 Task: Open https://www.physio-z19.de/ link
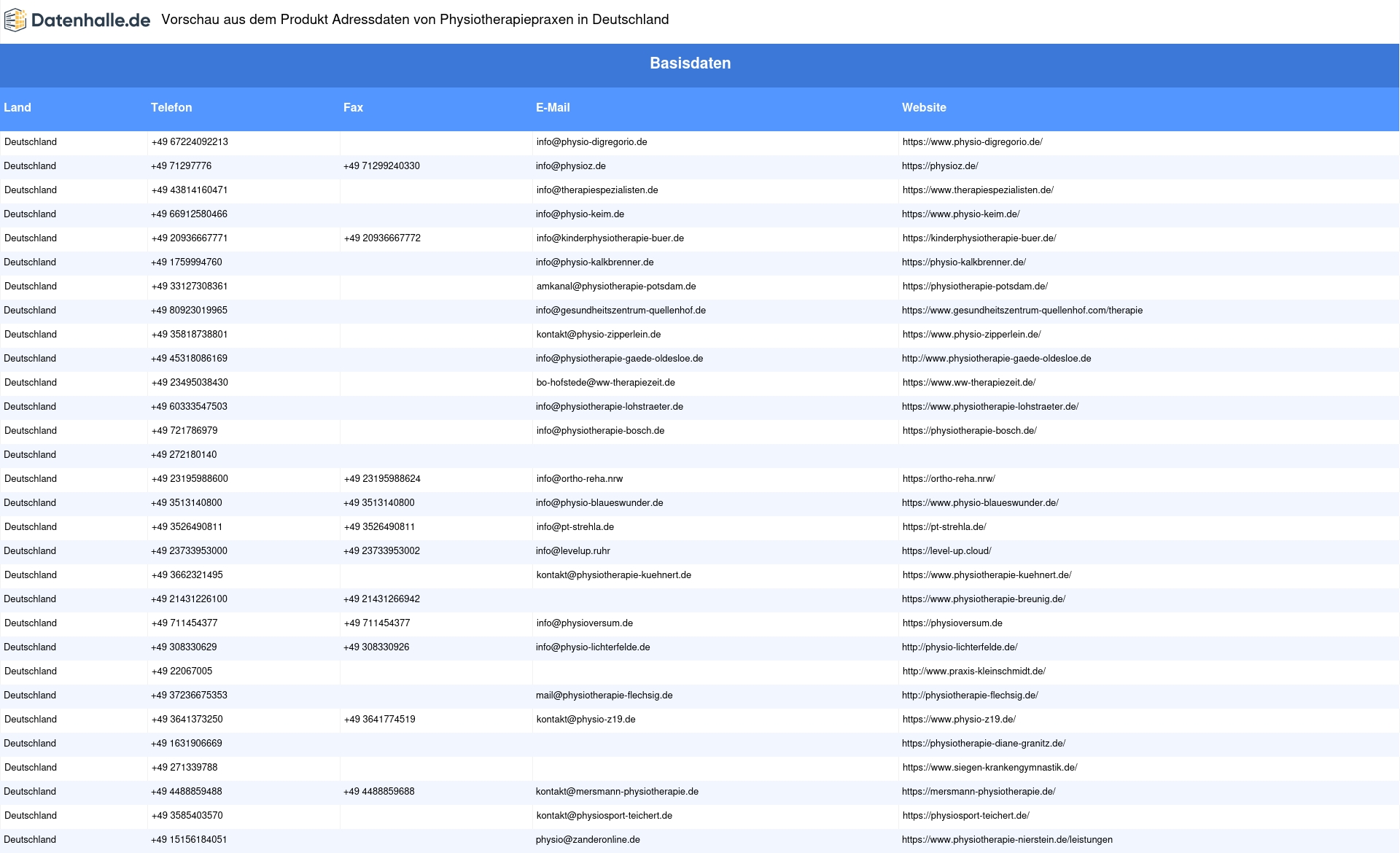(959, 720)
